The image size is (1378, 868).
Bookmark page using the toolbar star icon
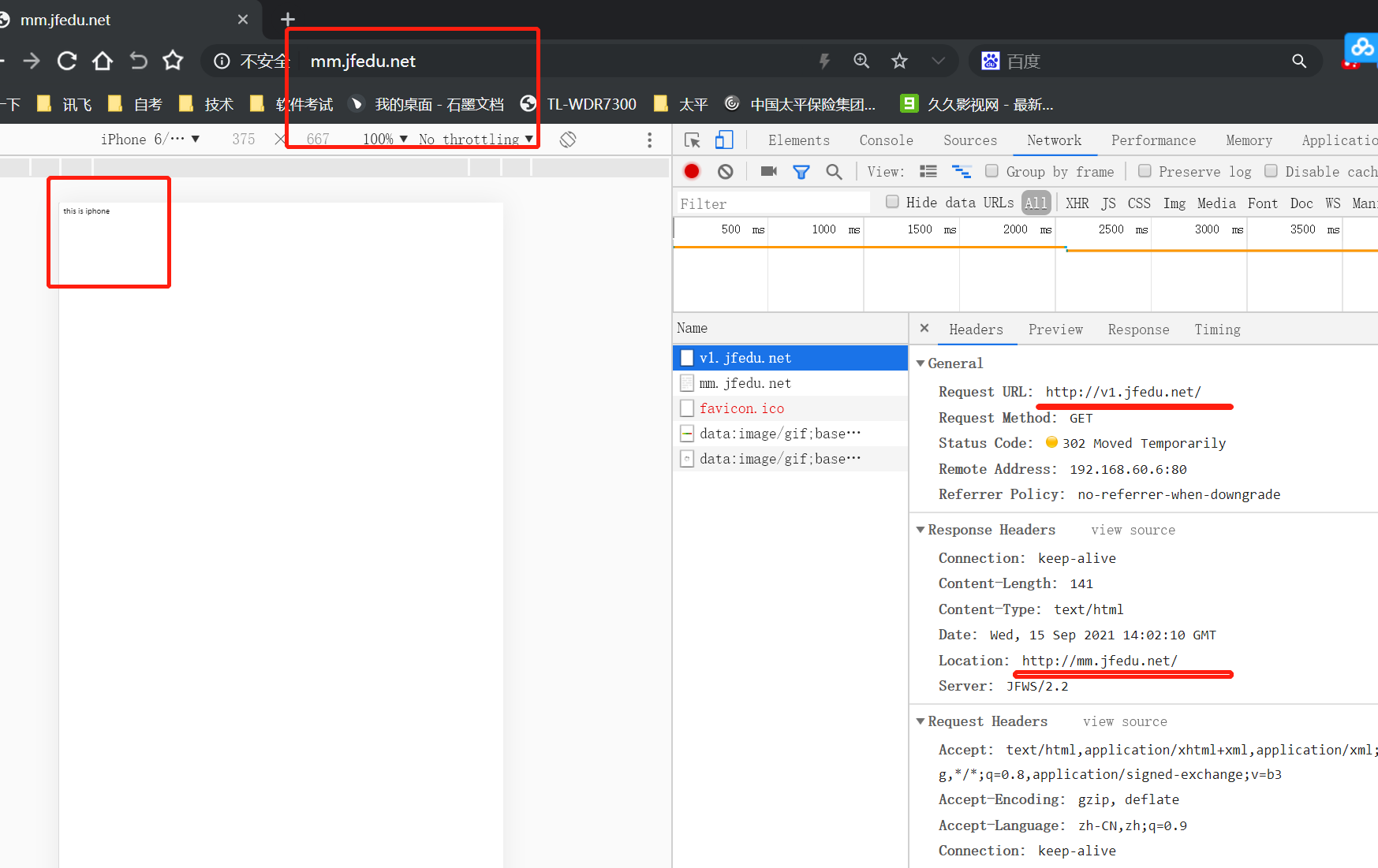click(173, 61)
